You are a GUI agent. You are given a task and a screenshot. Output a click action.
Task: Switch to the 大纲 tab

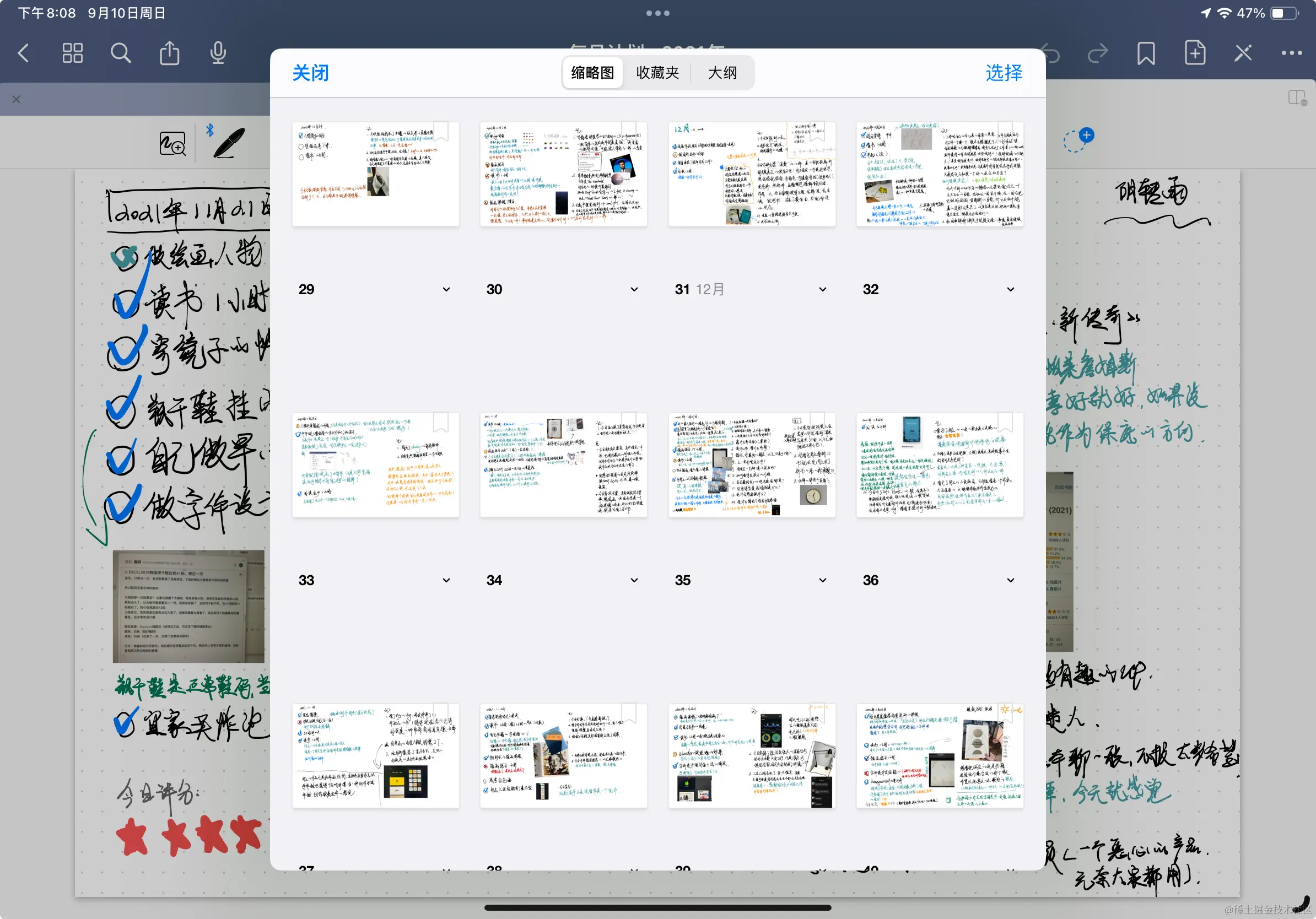click(x=723, y=73)
